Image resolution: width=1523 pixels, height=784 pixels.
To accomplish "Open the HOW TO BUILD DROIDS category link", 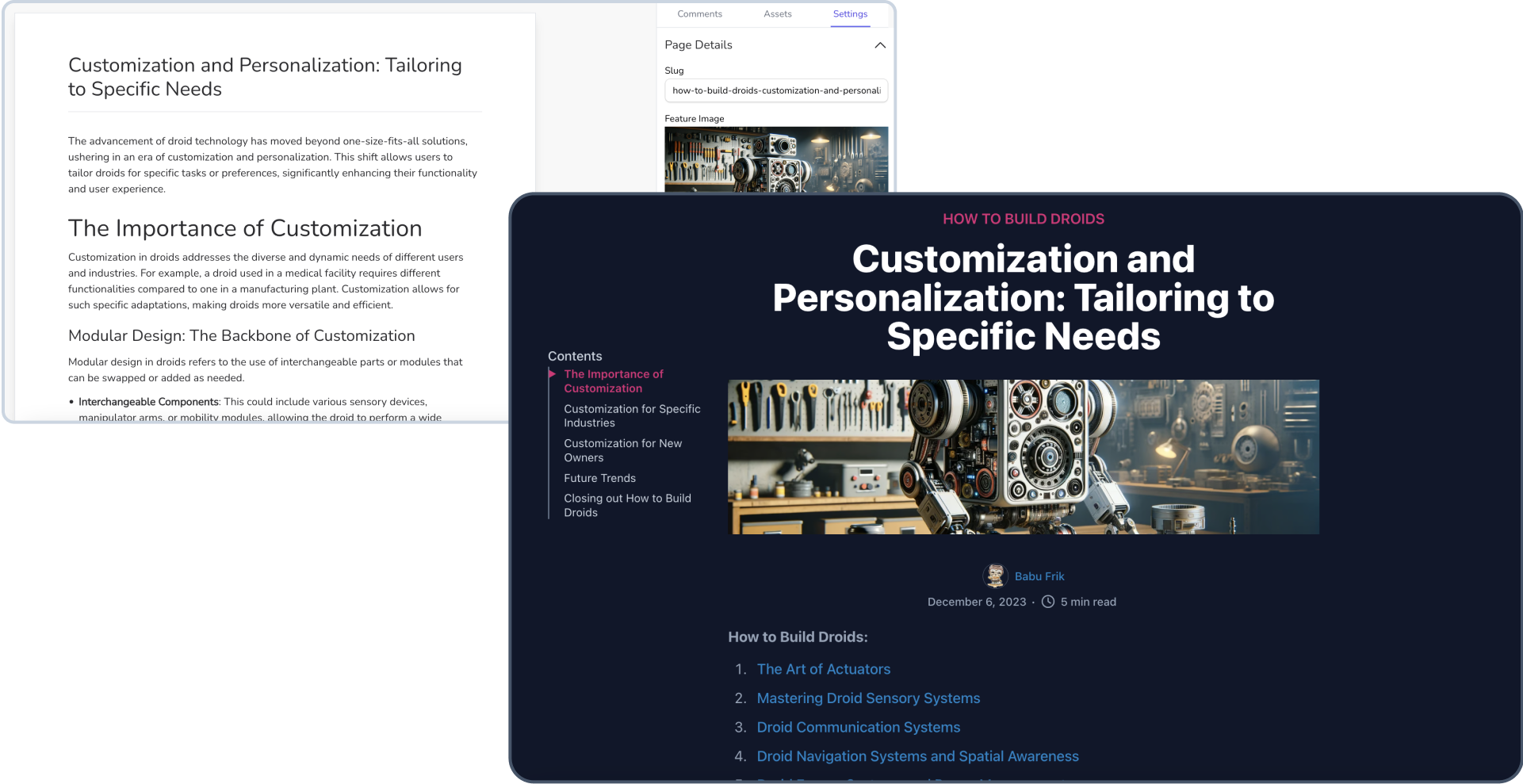I will click(1024, 219).
